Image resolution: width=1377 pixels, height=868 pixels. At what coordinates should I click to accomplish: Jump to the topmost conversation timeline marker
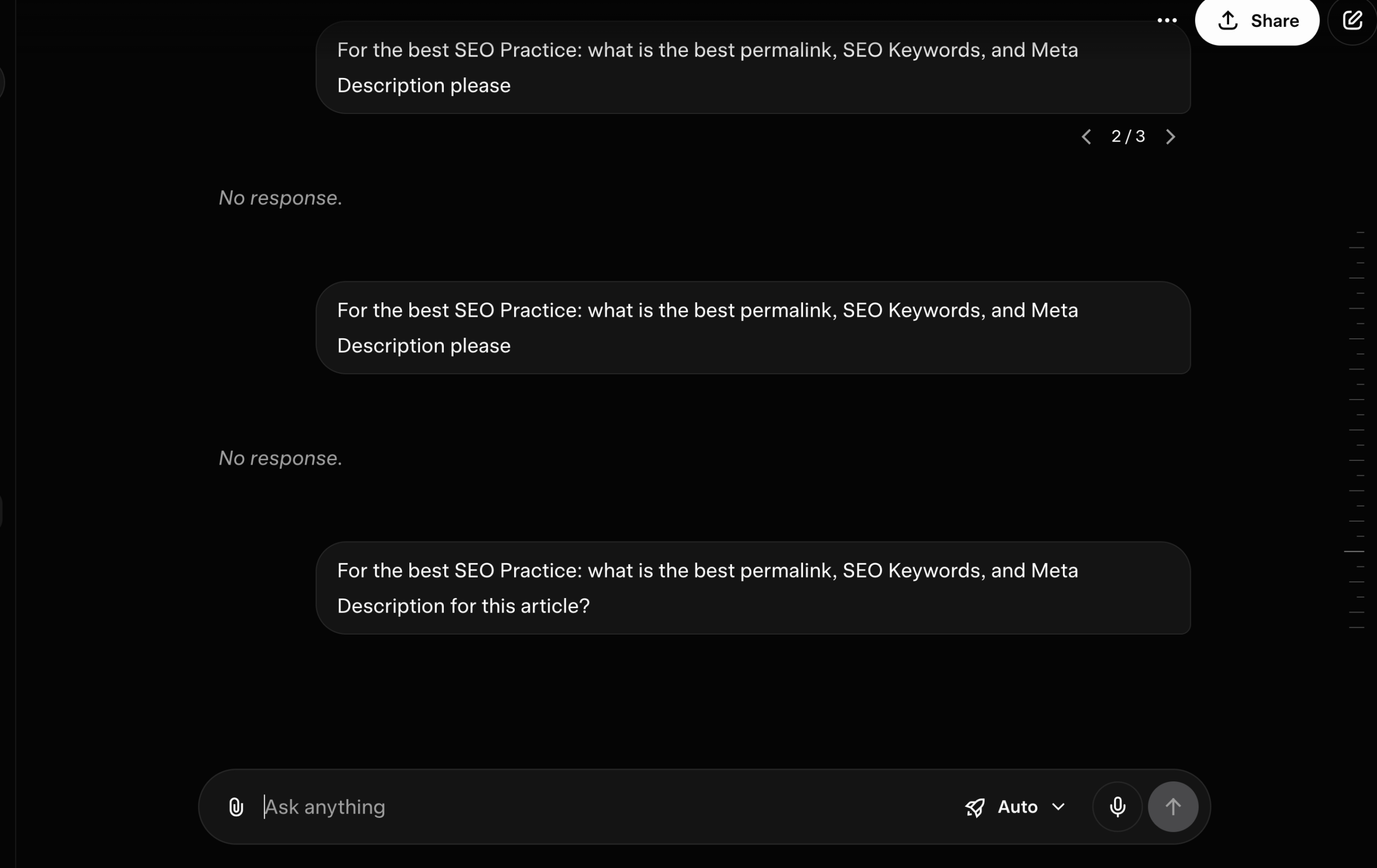pos(1360,232)
